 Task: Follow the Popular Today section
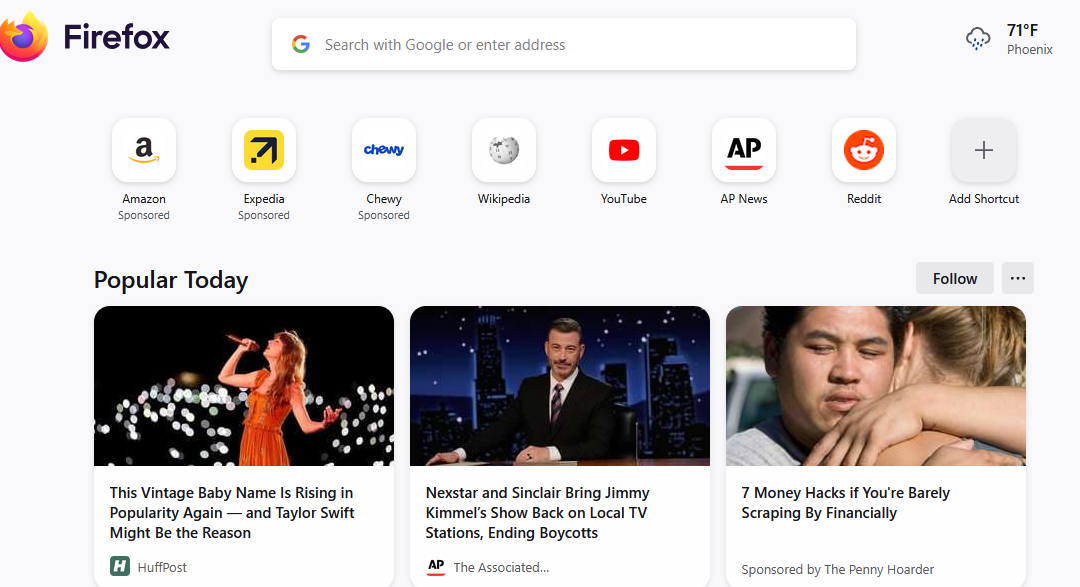954,278
